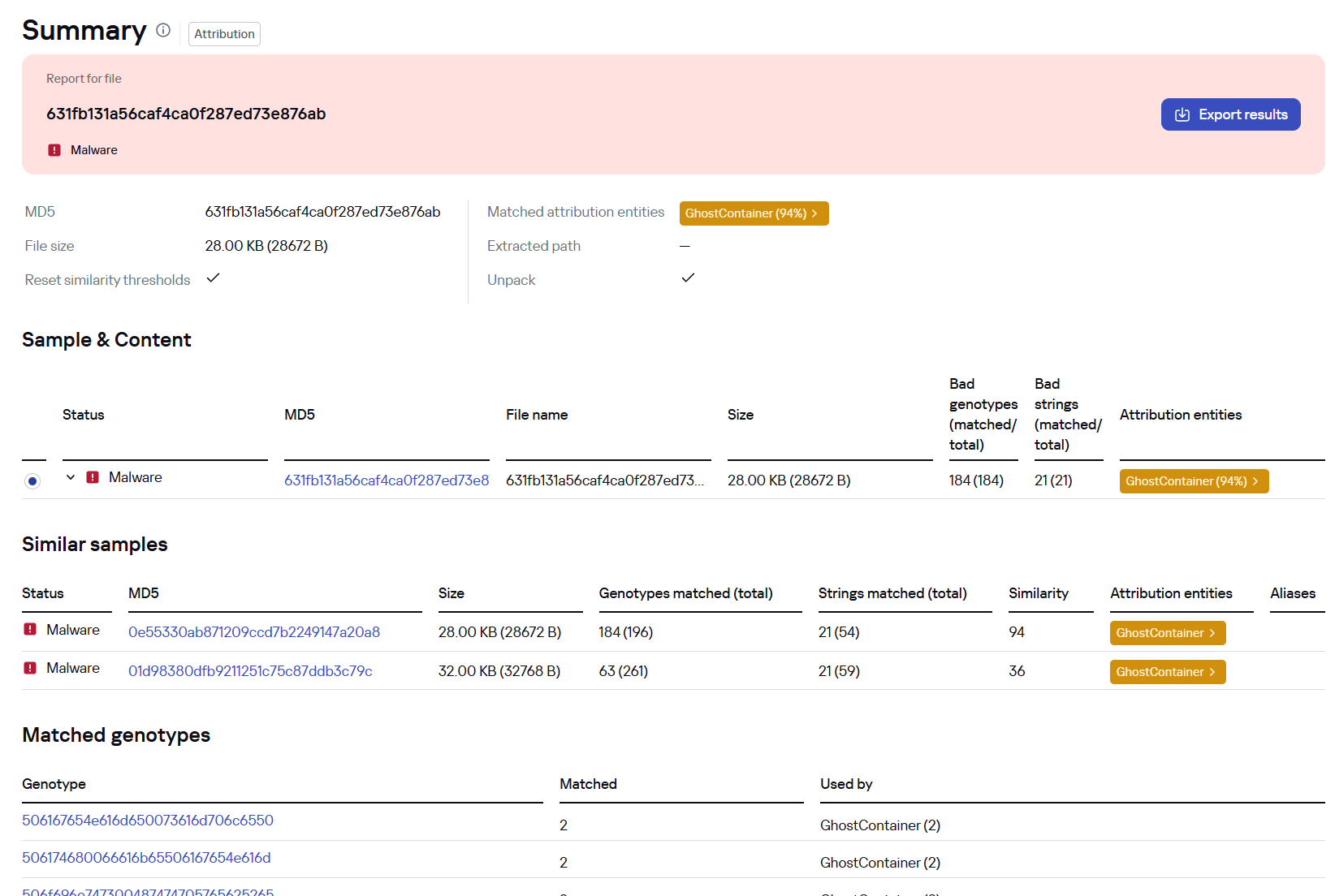Open GhostContainer tag for similarity 94 sample

(1168, 633)
